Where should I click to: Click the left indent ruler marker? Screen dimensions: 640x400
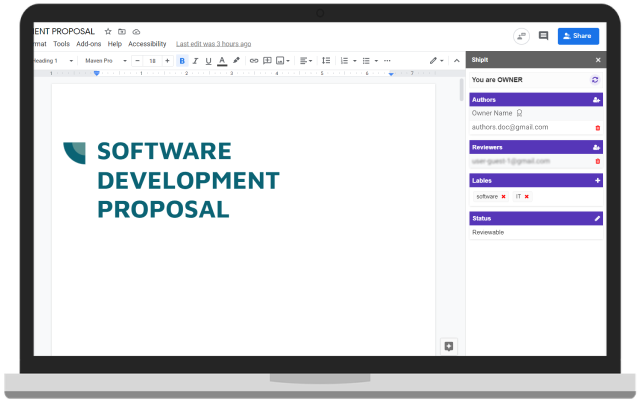pos(97,73)
